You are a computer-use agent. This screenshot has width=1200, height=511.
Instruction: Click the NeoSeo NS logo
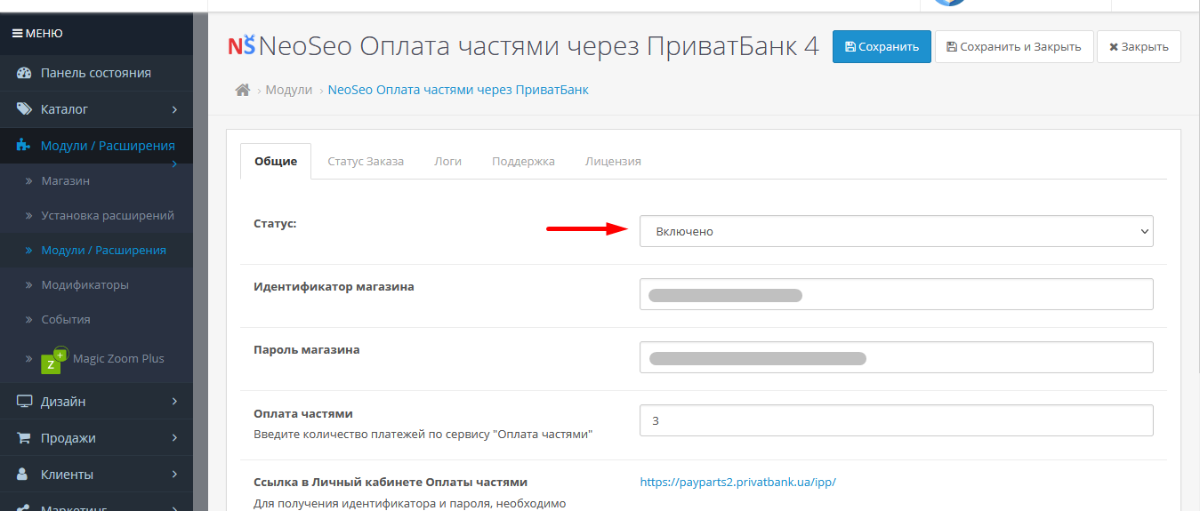241,45
